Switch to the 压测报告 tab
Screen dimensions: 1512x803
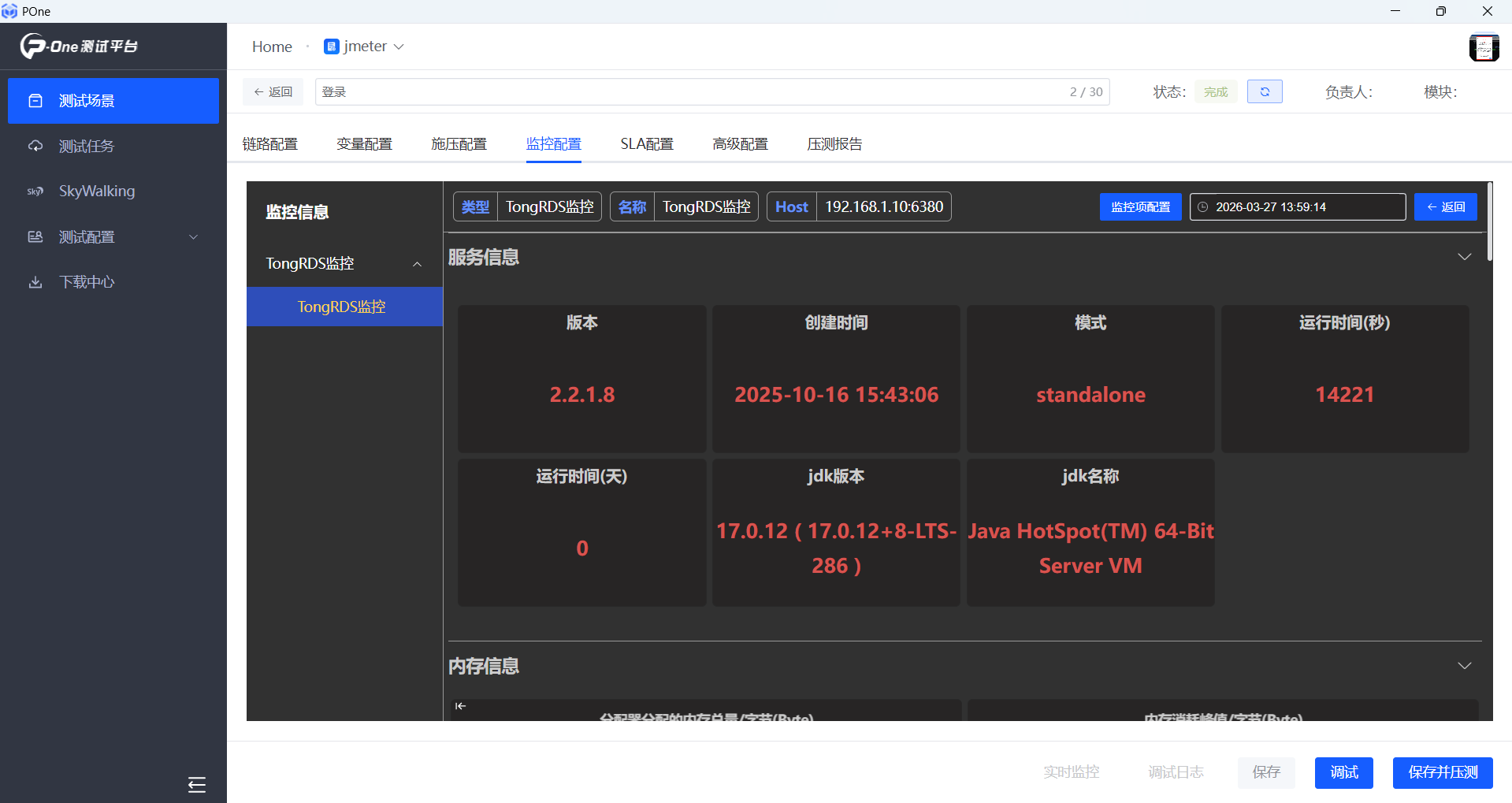(x=834, y=144)
